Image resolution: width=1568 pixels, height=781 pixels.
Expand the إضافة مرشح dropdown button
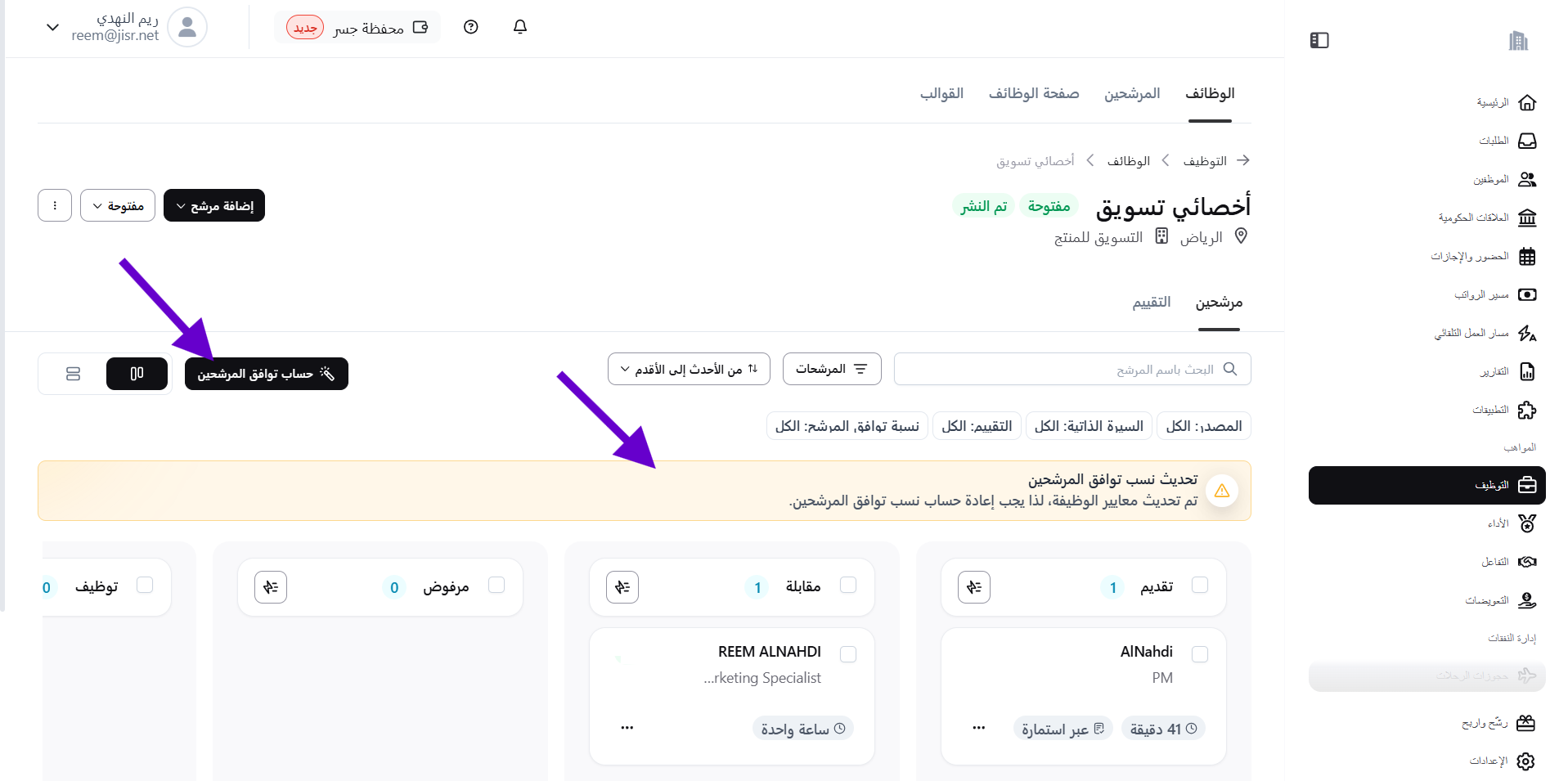[x=214, y=205]
